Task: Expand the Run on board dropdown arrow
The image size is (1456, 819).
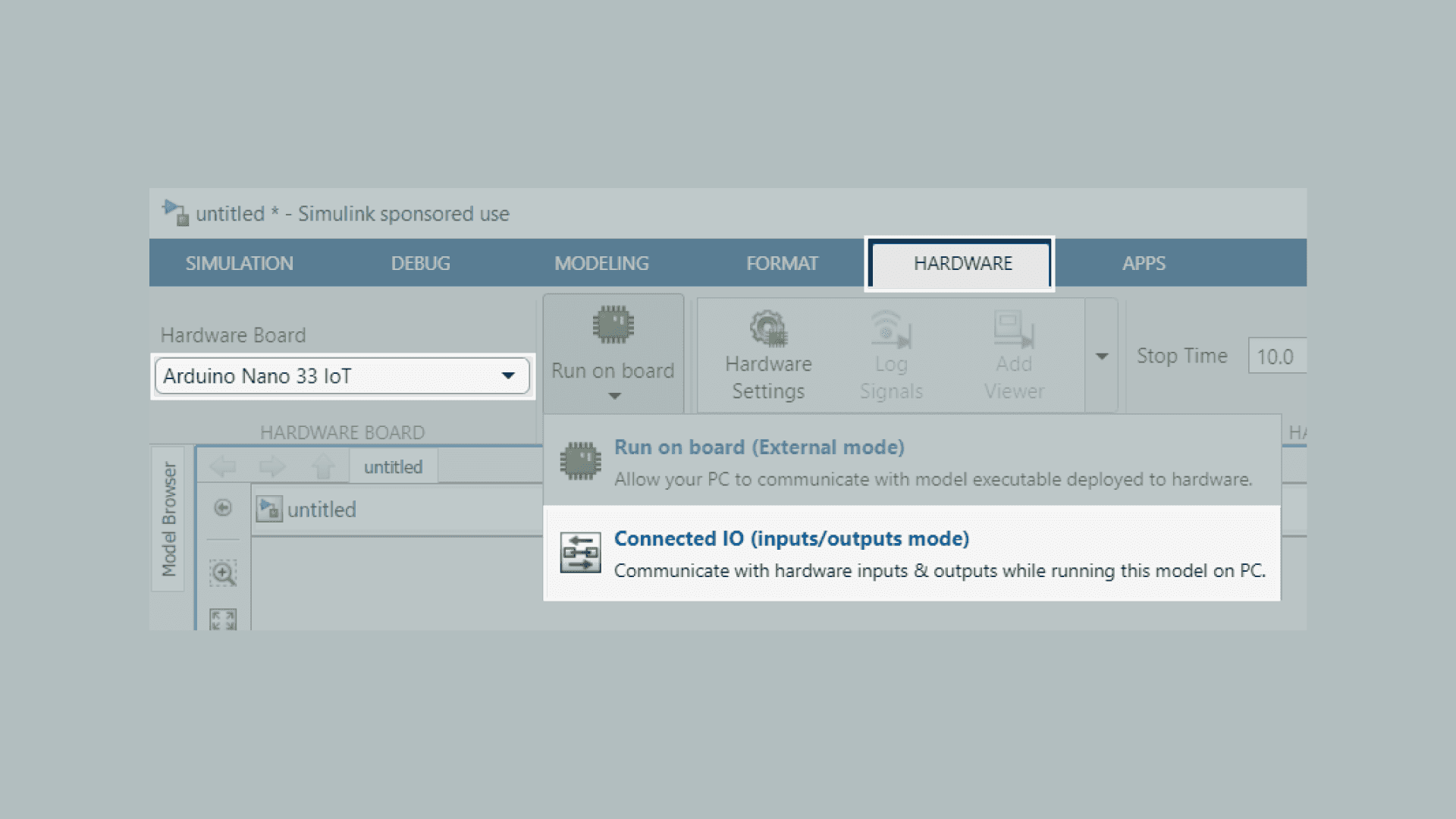Action: (x=614, y=396)
